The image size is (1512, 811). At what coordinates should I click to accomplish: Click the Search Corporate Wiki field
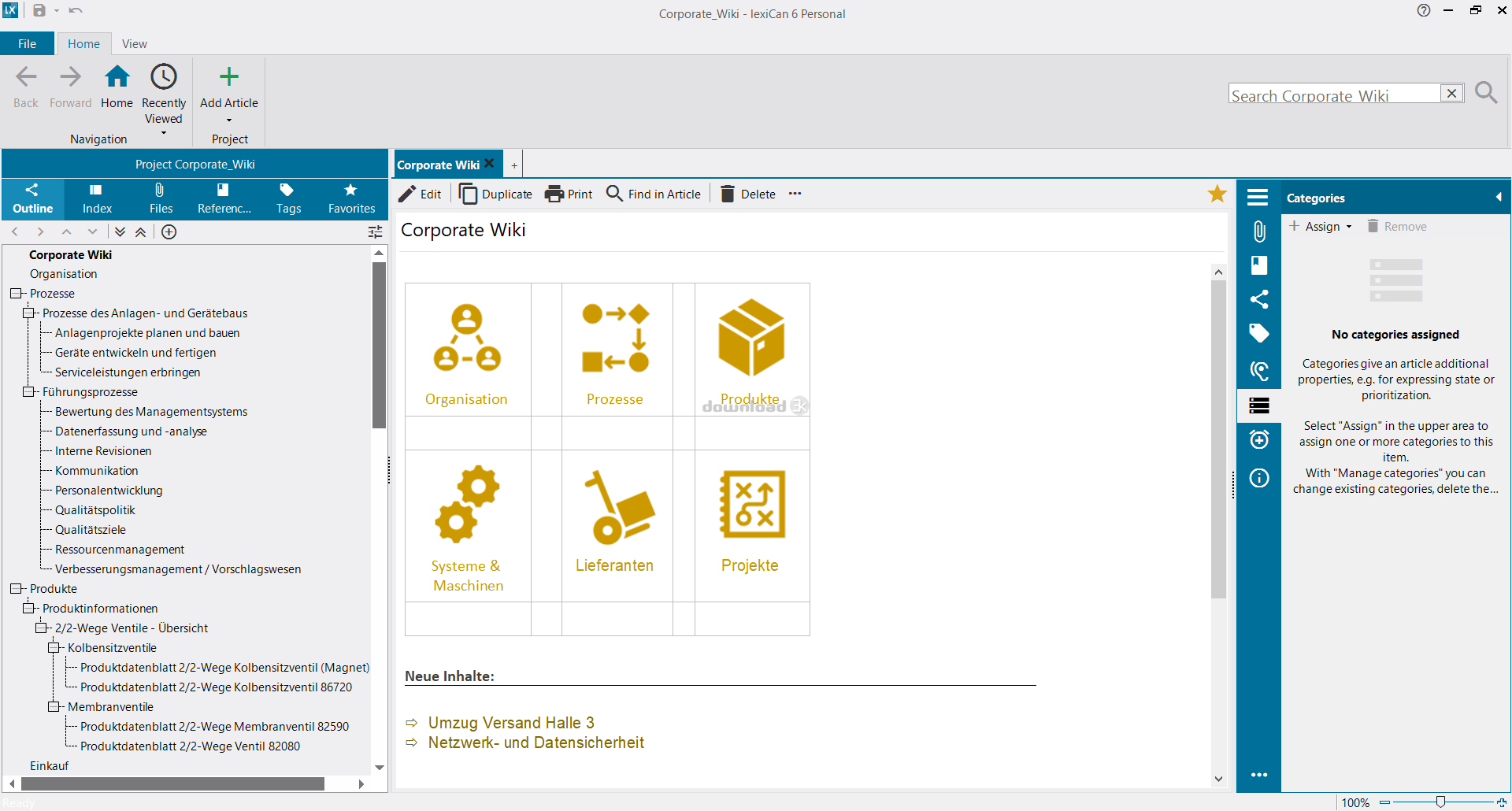pyautogui.click(x=1334, y=94)
